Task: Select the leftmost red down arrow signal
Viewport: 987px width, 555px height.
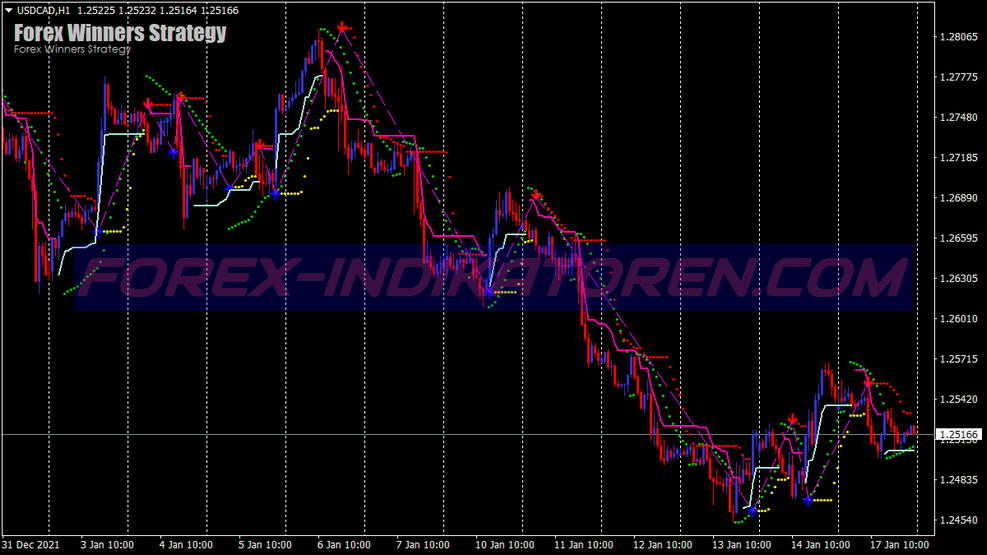Action: click(149, 104)
